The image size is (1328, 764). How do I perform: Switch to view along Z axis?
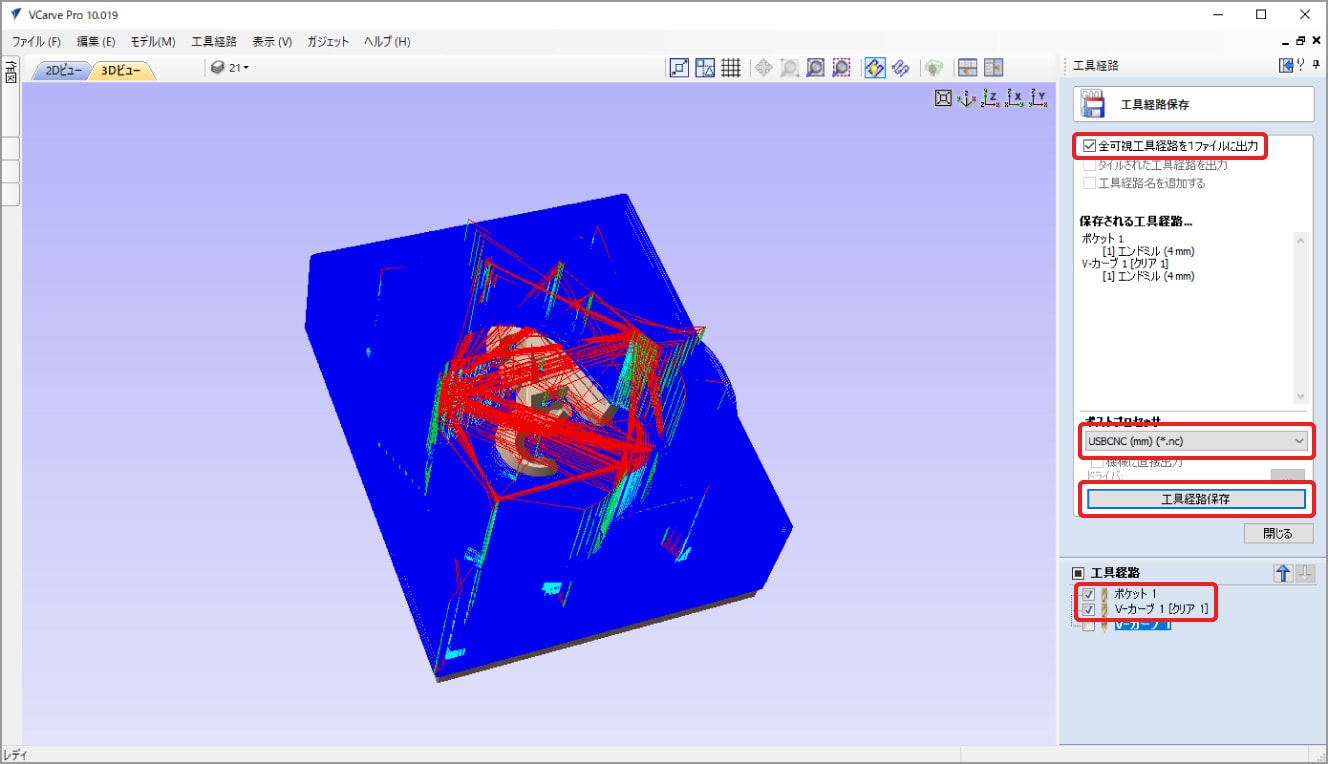[991, 98]
